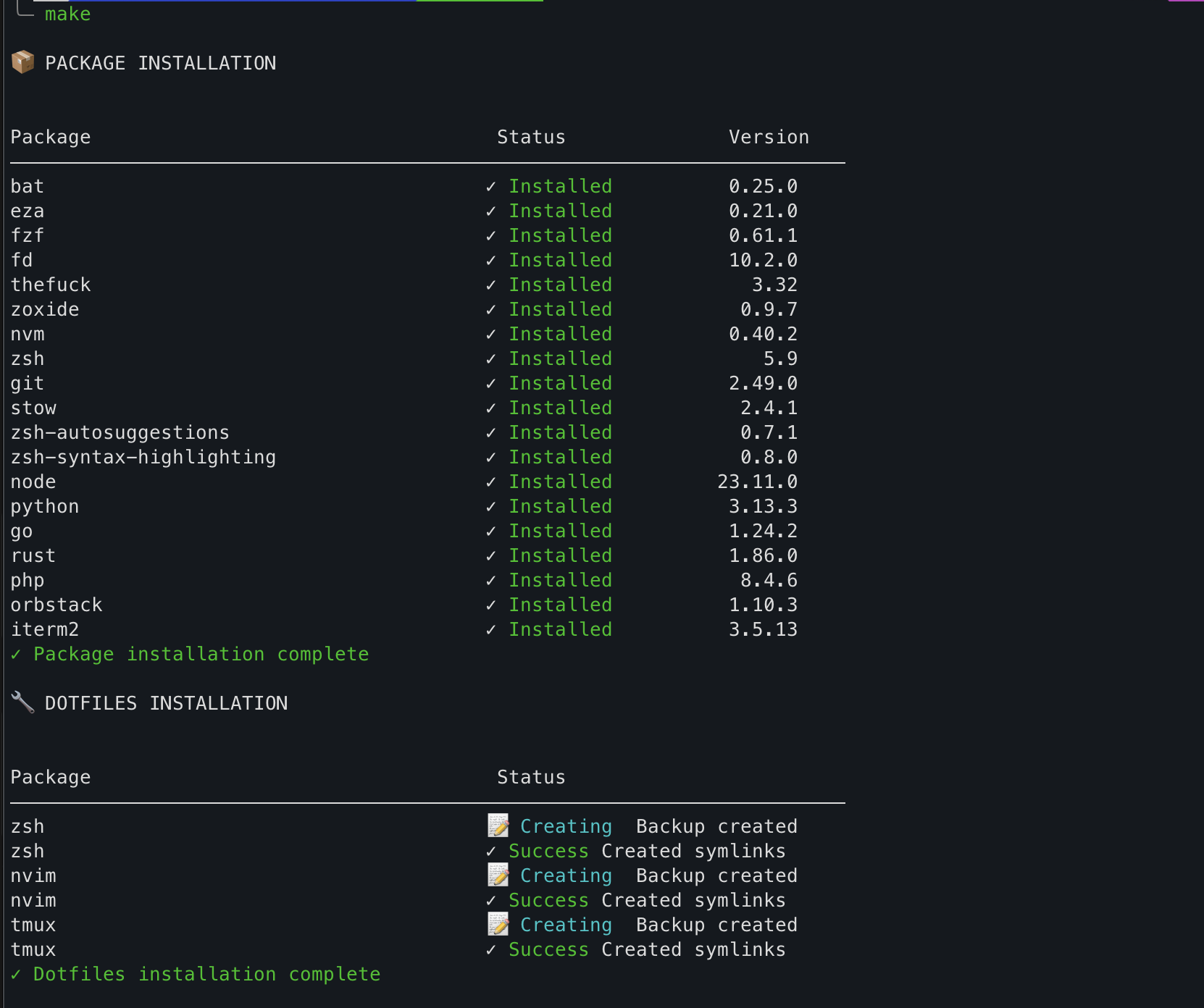
Task: Select the 'node' package name
Action: pos(33,482)
